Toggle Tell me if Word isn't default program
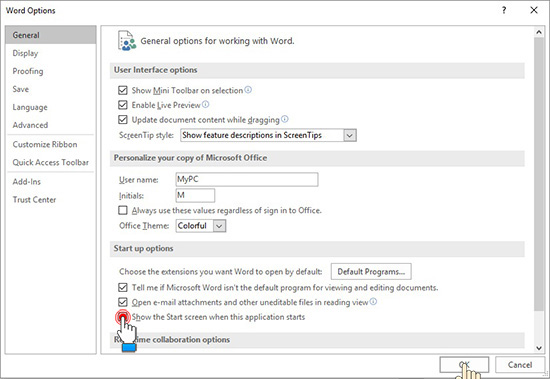 tap(123, 288)
